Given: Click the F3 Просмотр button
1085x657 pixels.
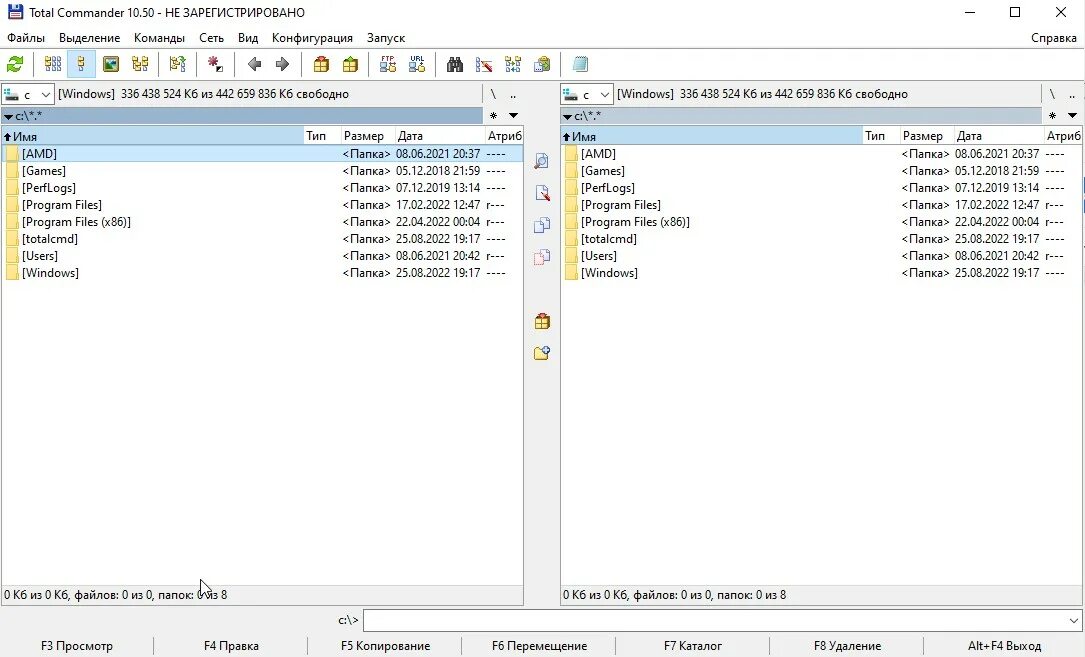Looking at the screenshot, I should [x=77, y=646].
